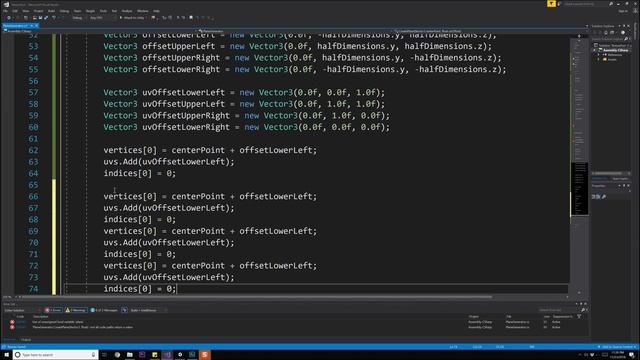This screenshot has height=360, width=640.
Task: Click the Visual Studio taskbar icon
Action: point(167,355)
